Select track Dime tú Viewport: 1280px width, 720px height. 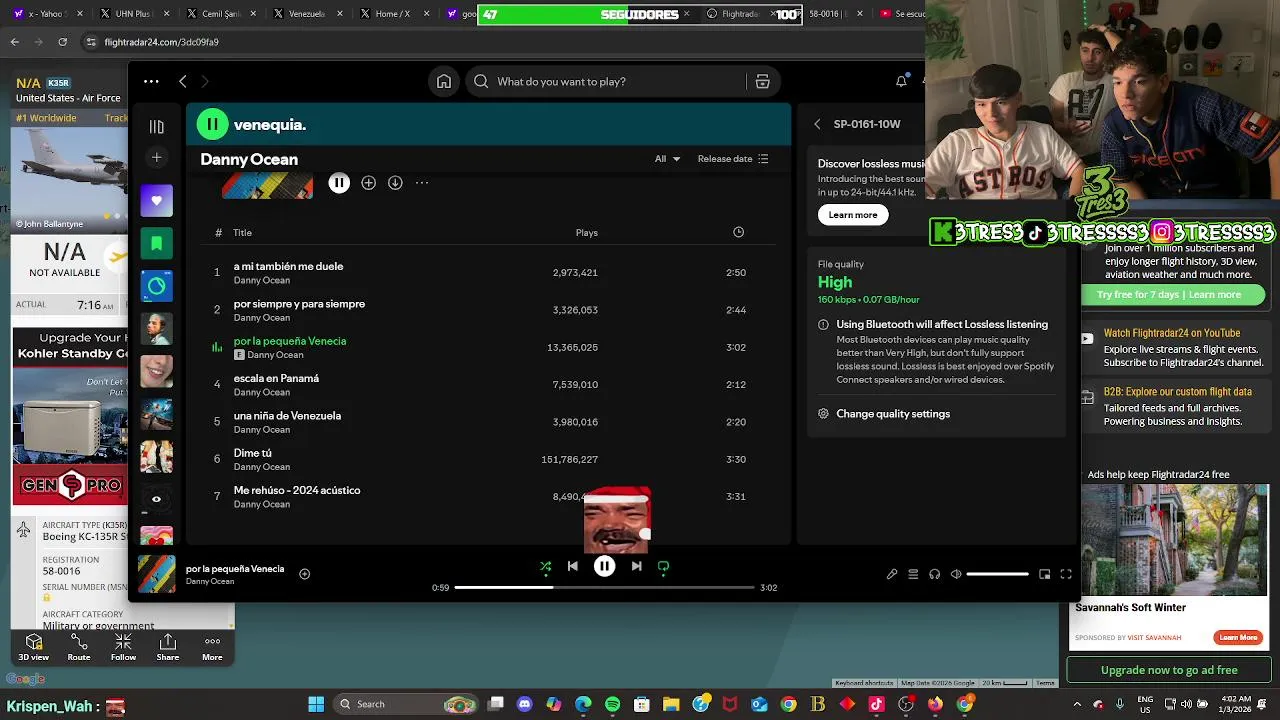[252, 453]
